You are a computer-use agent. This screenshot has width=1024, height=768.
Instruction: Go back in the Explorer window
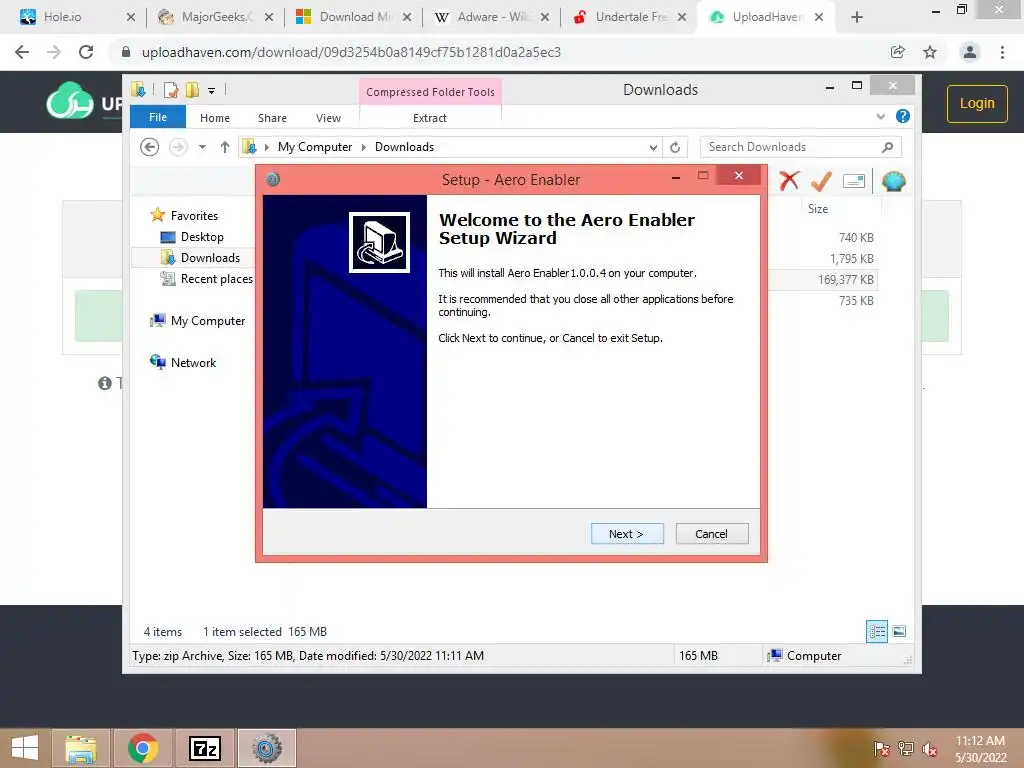[x=150, y=147]
